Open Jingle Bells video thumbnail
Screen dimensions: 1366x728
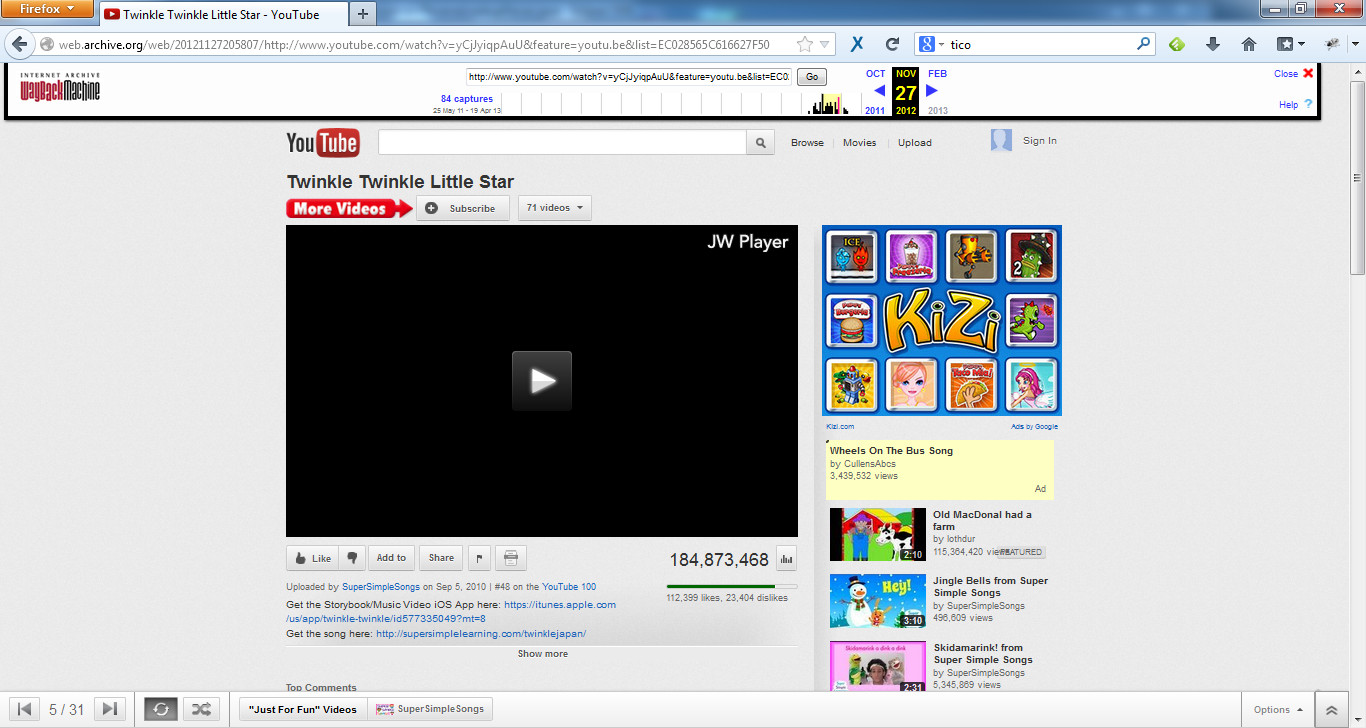[x=878, y=601]
